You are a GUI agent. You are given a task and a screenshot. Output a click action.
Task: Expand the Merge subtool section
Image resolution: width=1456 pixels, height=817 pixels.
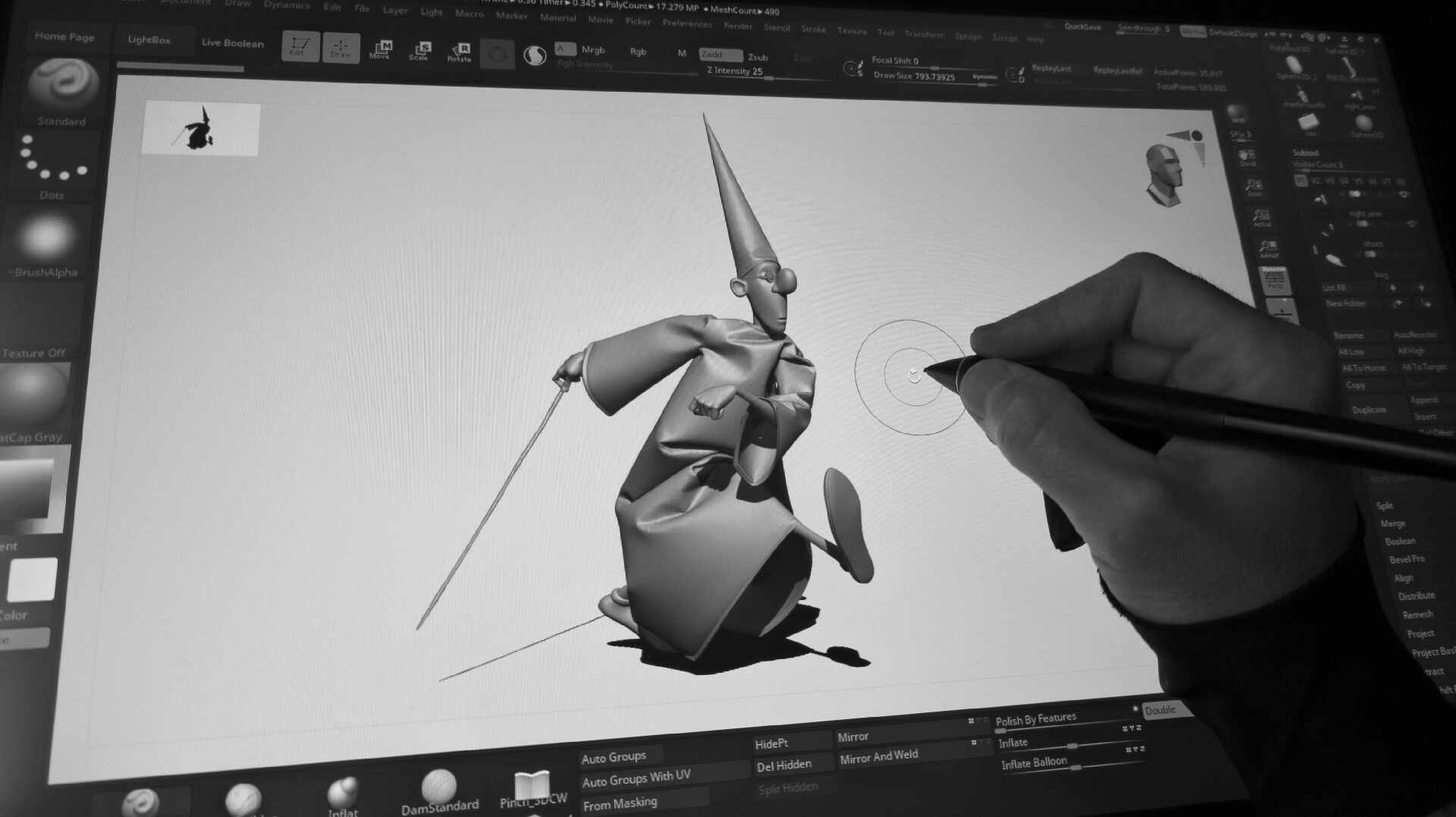coord(1393,523)
